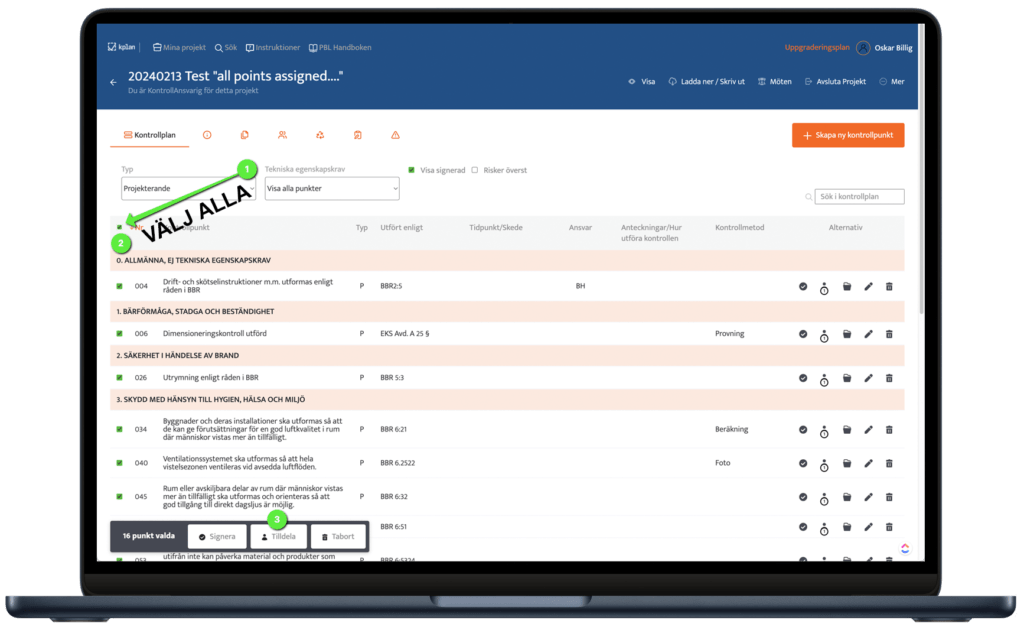Click the trash icon for row 006
Image resolution: width=1024 pixels, height=630 pixels.
click(x=889, y=334)
